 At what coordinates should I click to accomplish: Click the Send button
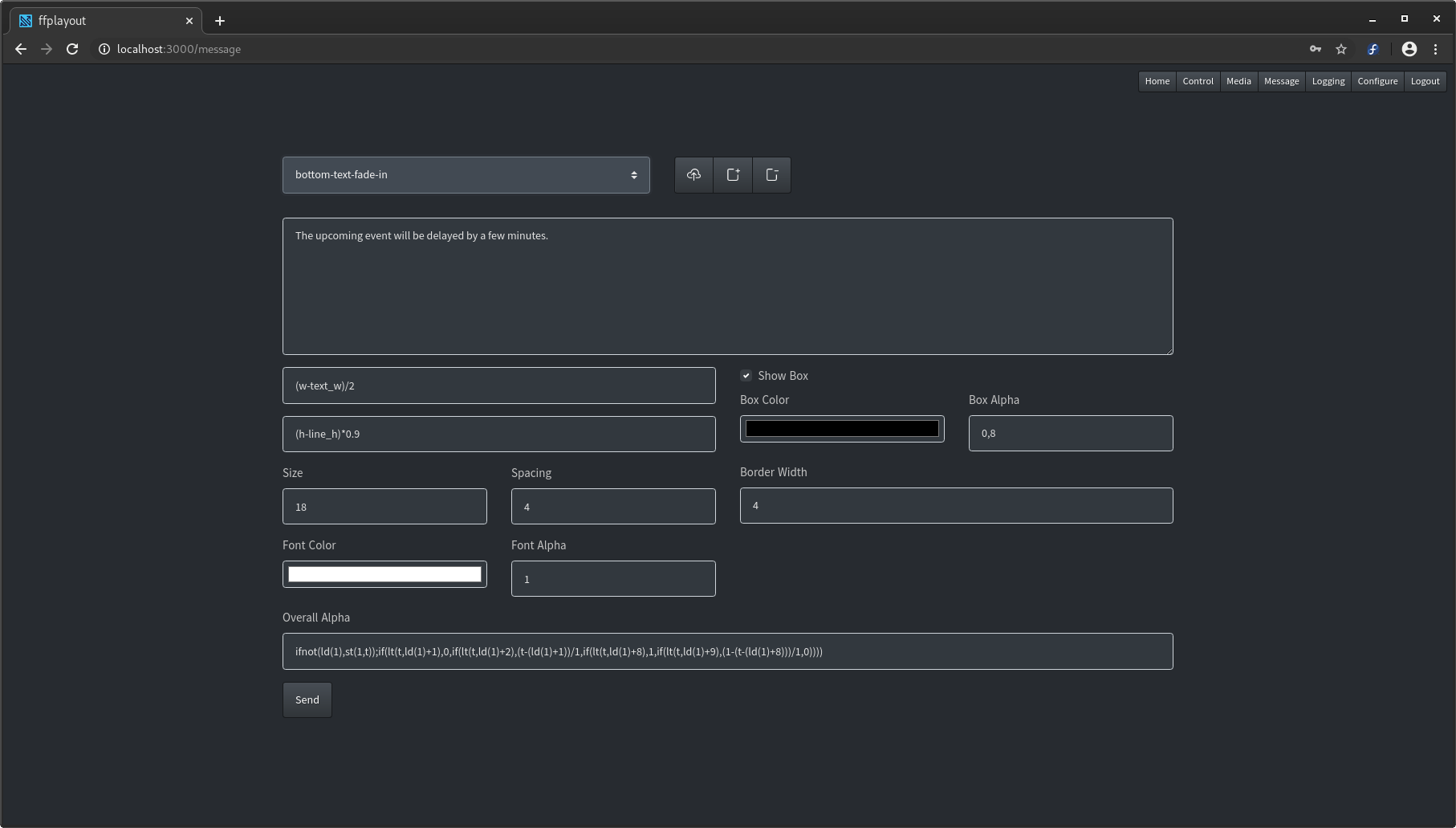click(x=307, y=700)
